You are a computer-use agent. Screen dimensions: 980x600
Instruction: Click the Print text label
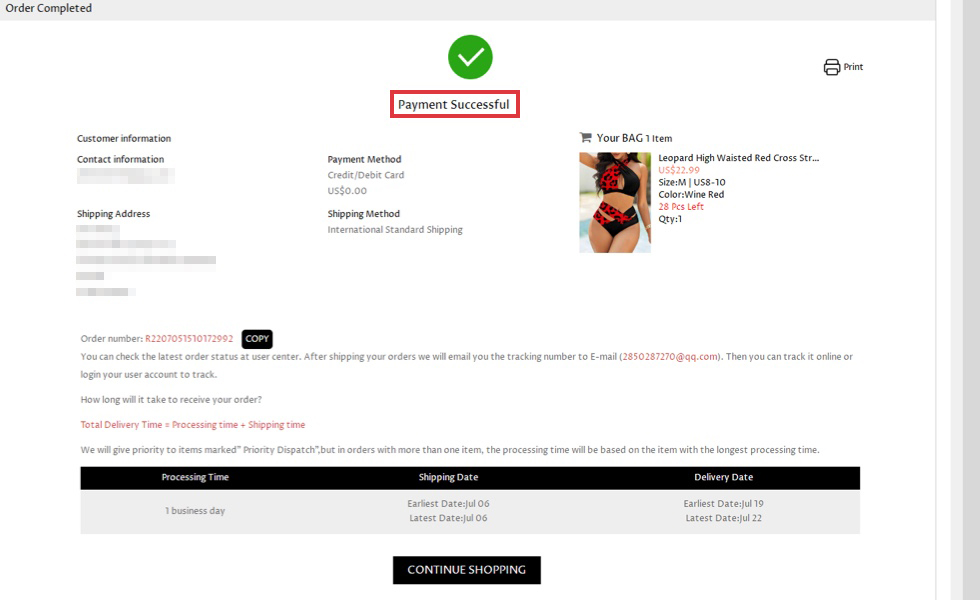tap(853, 67)
